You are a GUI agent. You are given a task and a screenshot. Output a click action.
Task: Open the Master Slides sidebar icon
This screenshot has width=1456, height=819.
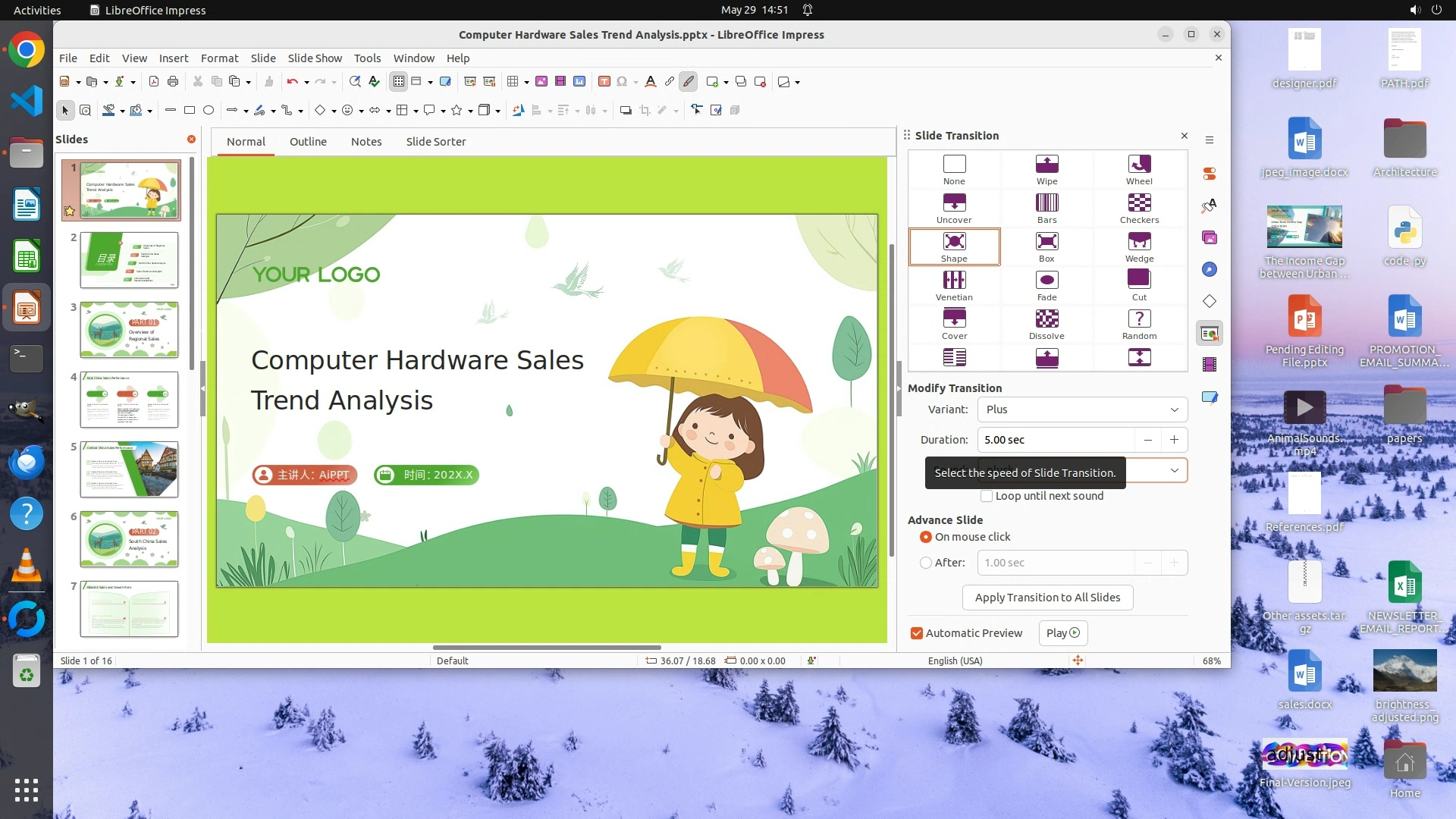[x=1210, y=397]
